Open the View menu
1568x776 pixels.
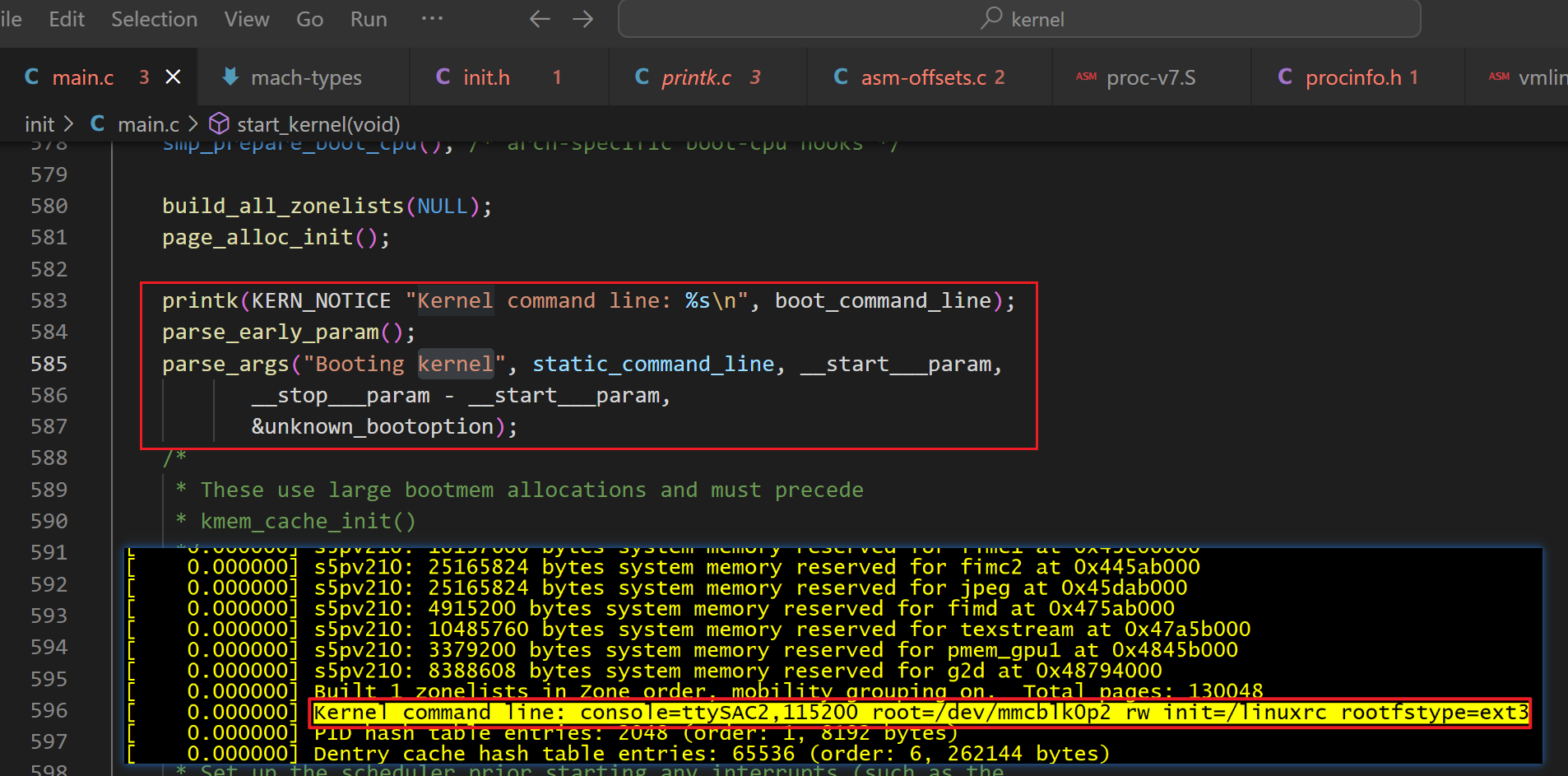tap(247, 19)
